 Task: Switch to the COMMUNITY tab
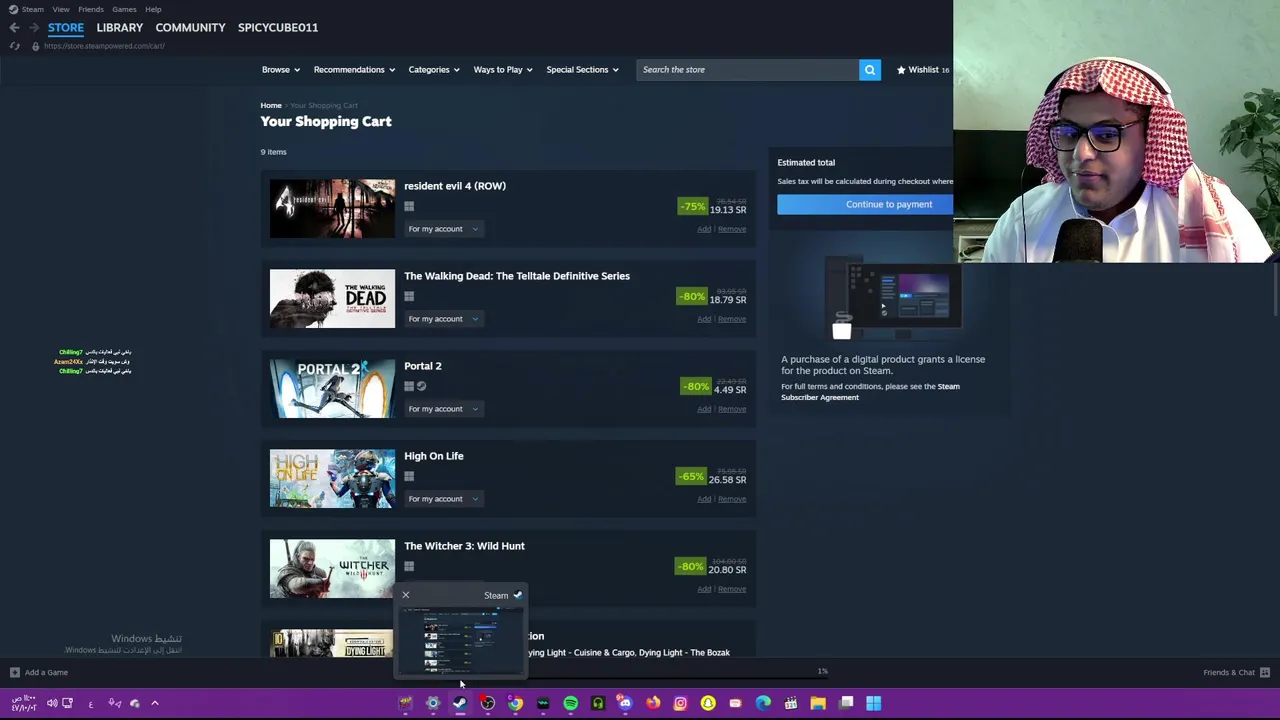pos(190,28)
